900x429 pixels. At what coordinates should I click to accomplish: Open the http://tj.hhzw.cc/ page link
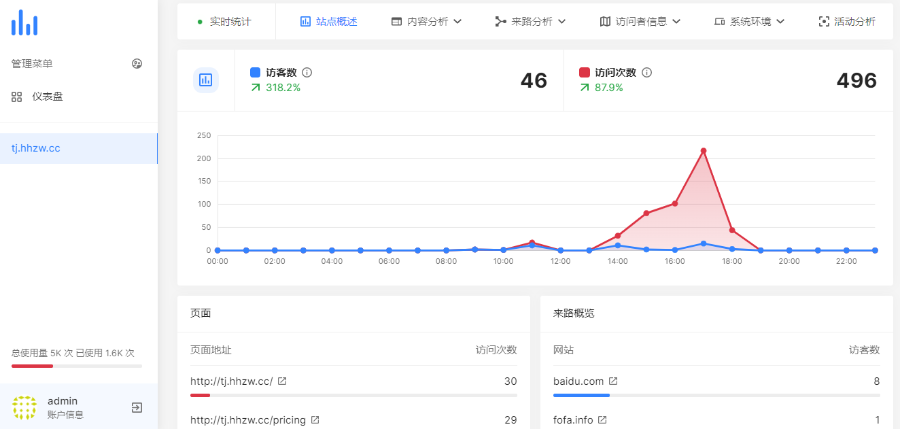coord(231,381)
